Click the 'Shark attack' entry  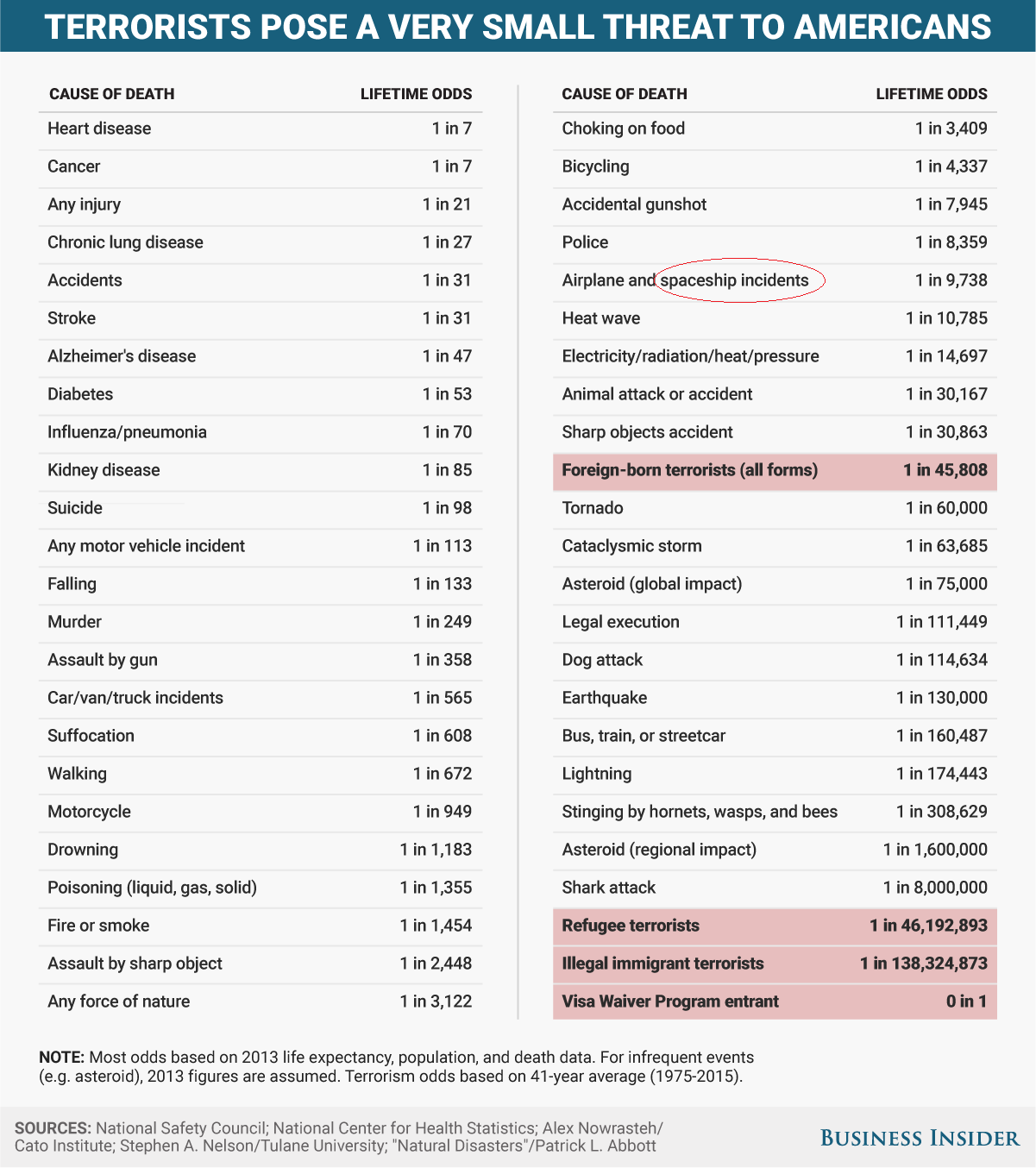click(x=609, y=888)
